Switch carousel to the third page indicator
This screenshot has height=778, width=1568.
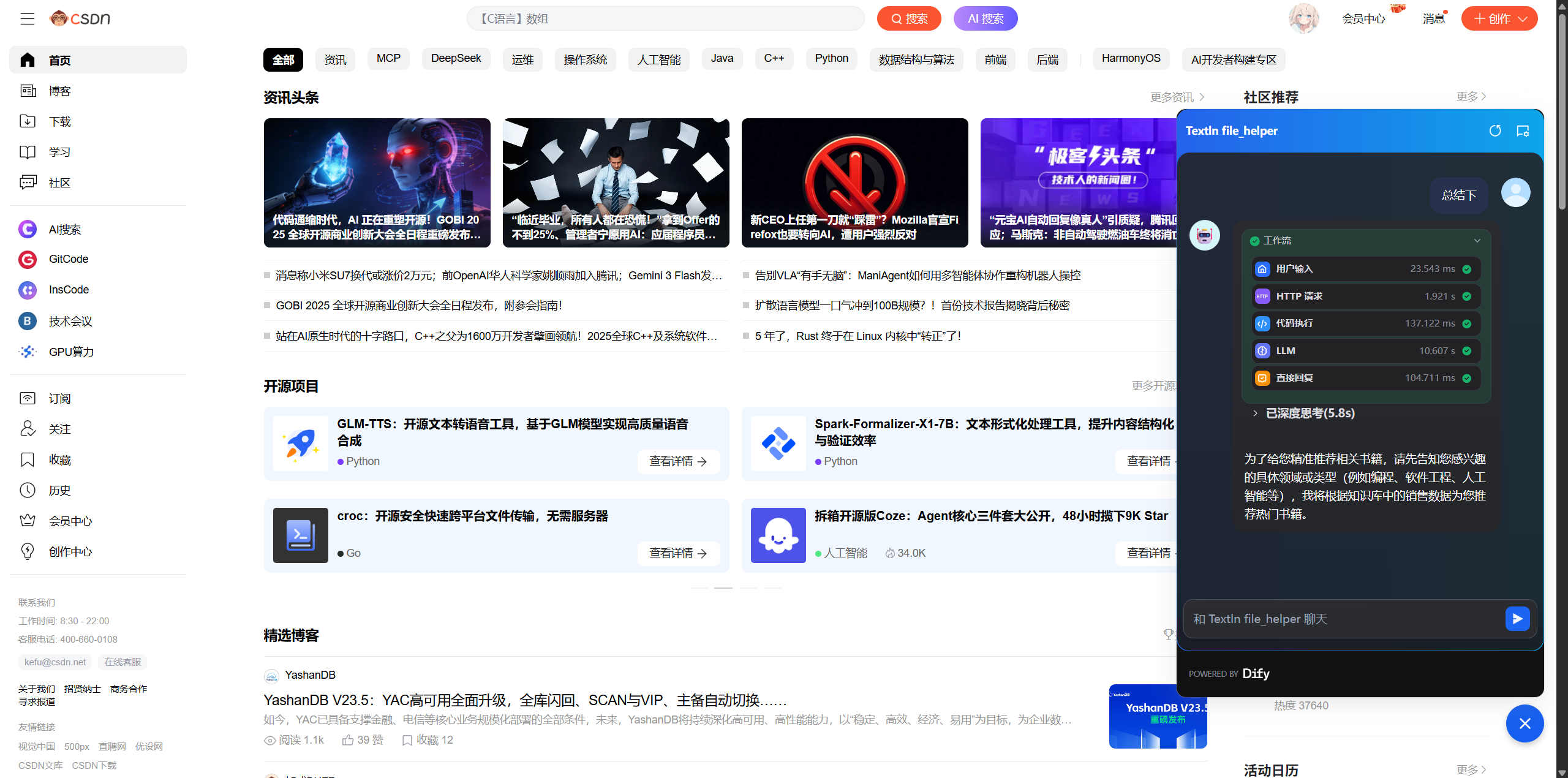(747, 587)
